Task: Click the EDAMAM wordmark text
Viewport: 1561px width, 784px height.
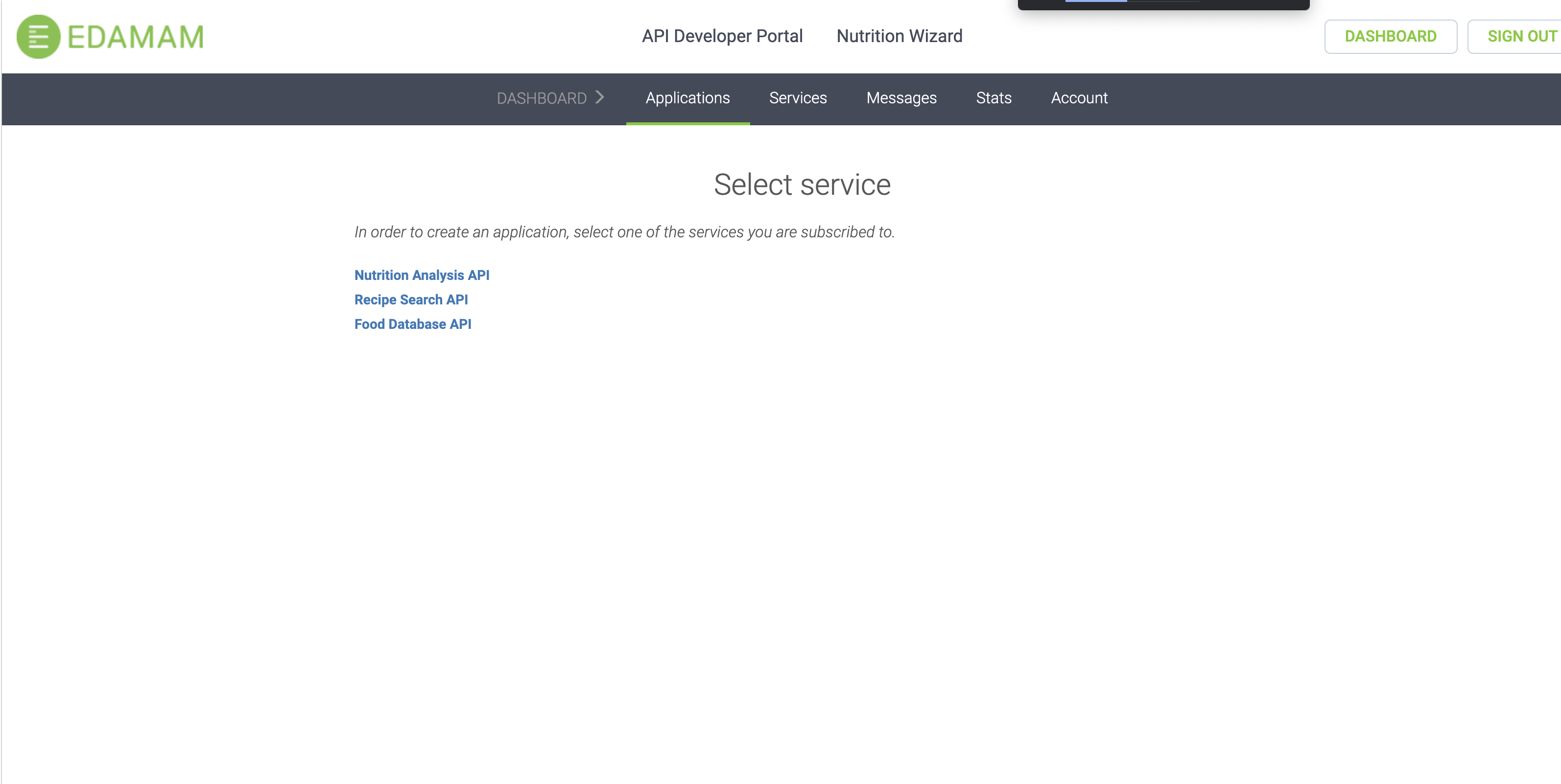Action: (x=136, y=37)
